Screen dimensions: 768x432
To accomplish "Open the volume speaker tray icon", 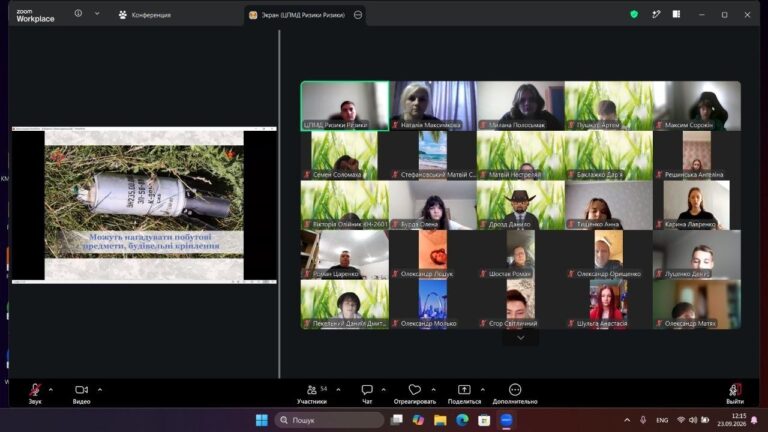I will click(x=693, y=420).
